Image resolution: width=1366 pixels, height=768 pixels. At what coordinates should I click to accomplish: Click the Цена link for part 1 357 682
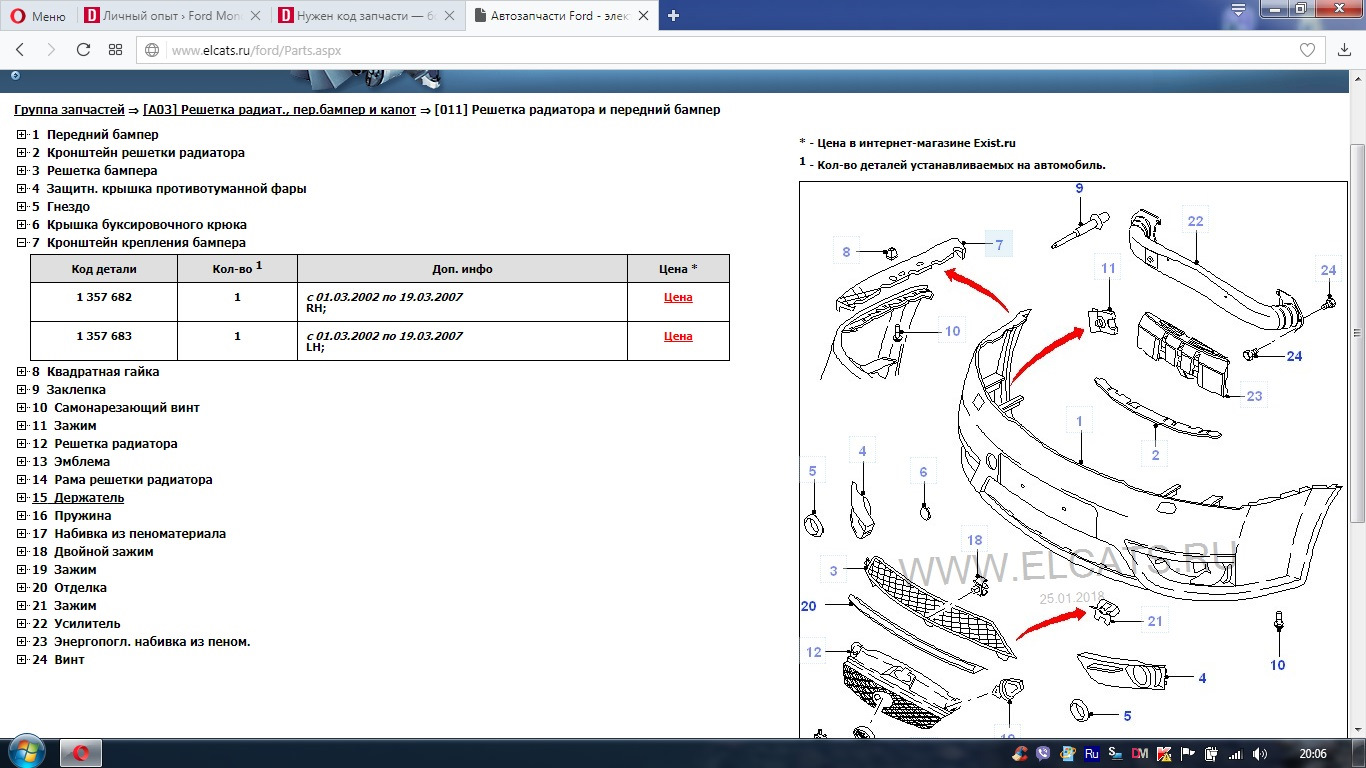tap(678, 297)
